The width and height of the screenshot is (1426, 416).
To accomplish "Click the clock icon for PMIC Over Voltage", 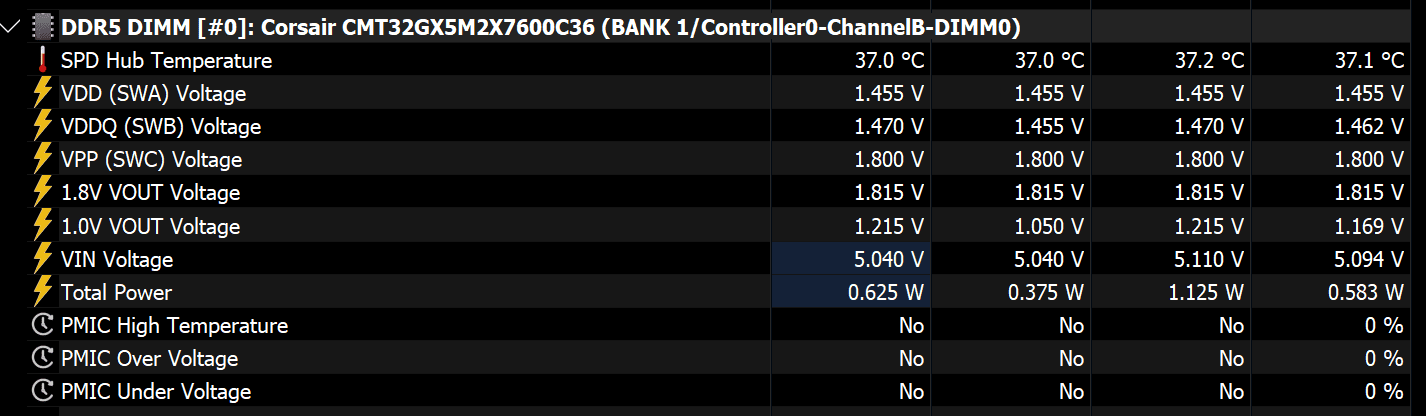I will pyautogui.click(x=43, y=358).
